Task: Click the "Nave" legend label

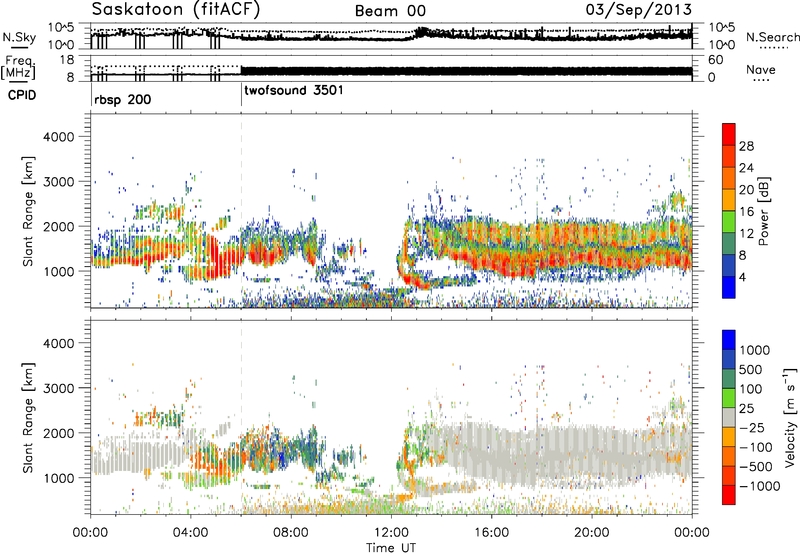Action: 761,69
